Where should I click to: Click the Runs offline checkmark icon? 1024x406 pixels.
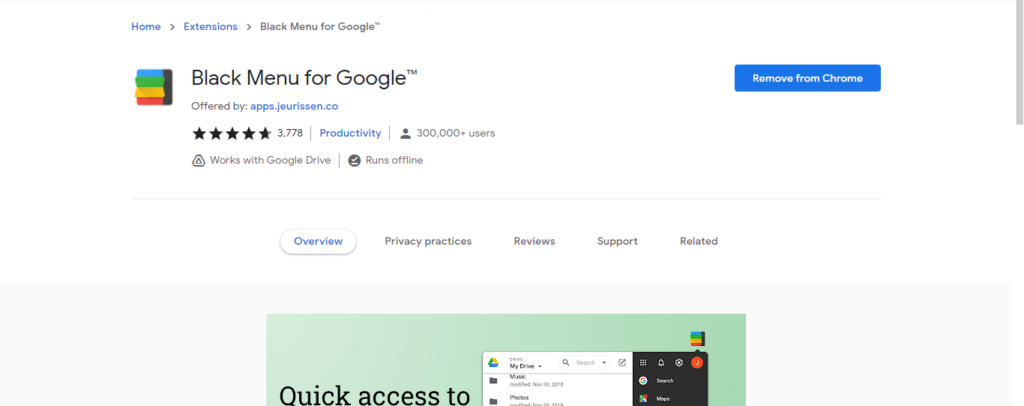(355, 161)
